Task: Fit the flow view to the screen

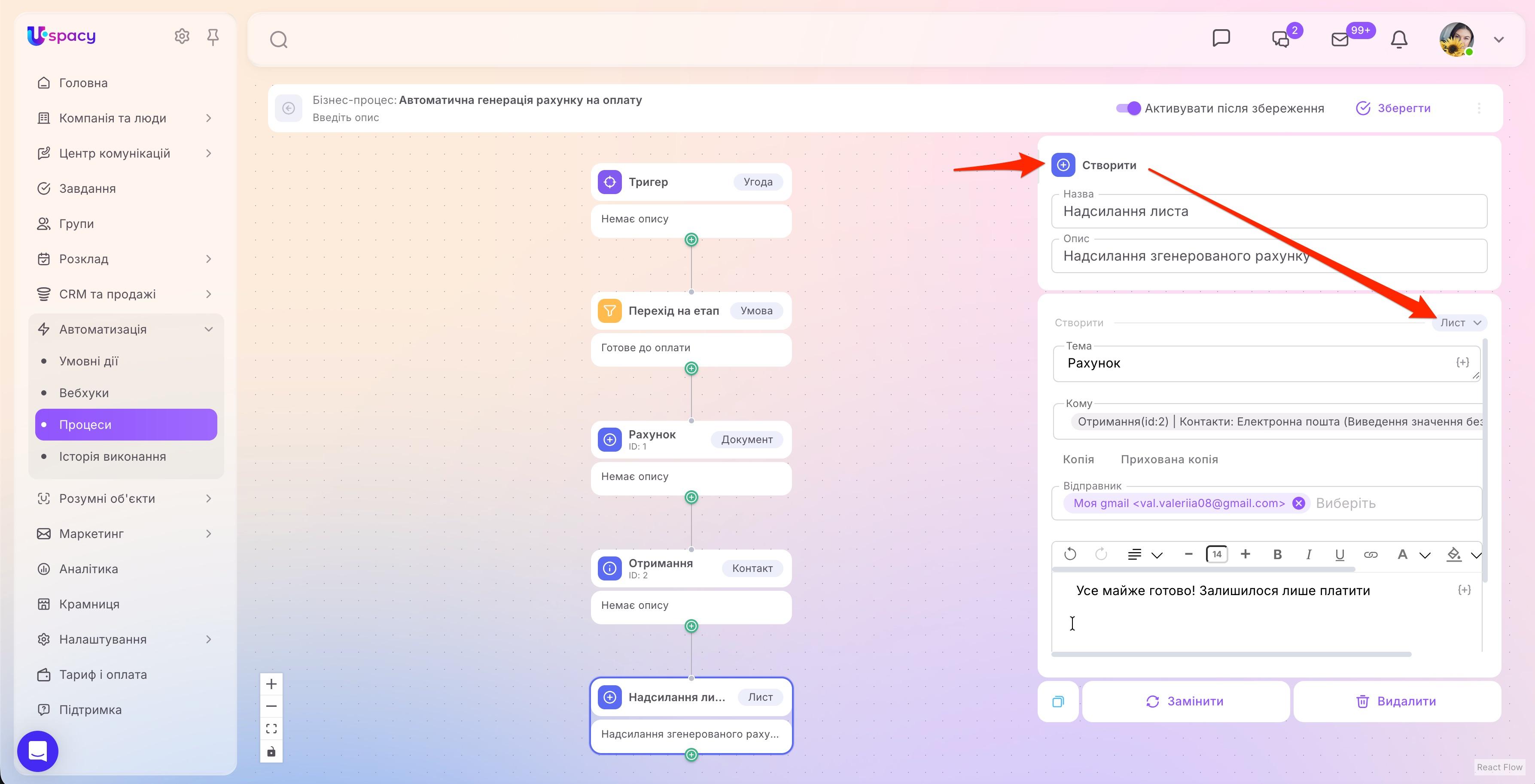Action: coord(271,729)
